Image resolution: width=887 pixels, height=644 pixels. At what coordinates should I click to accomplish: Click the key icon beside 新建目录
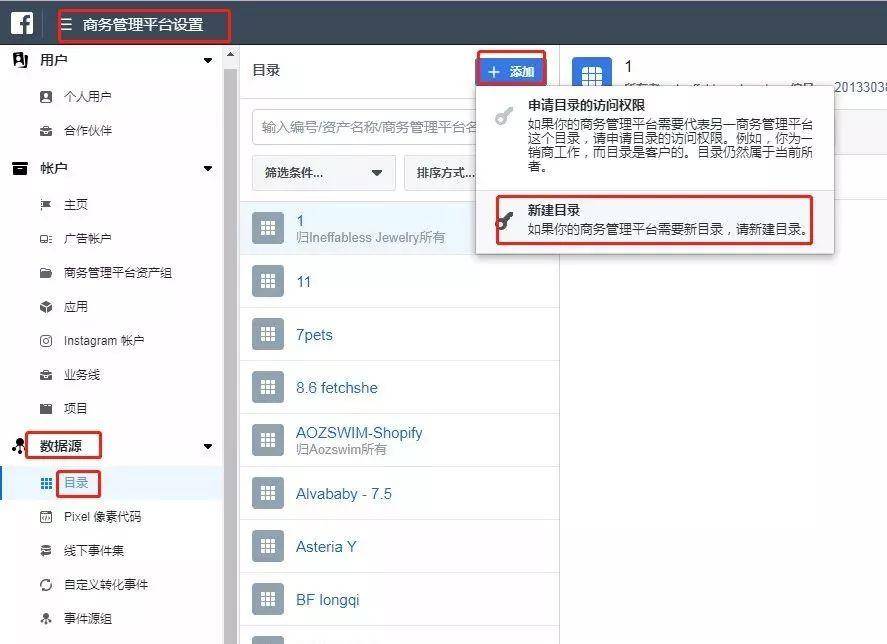tap(503, 220)
